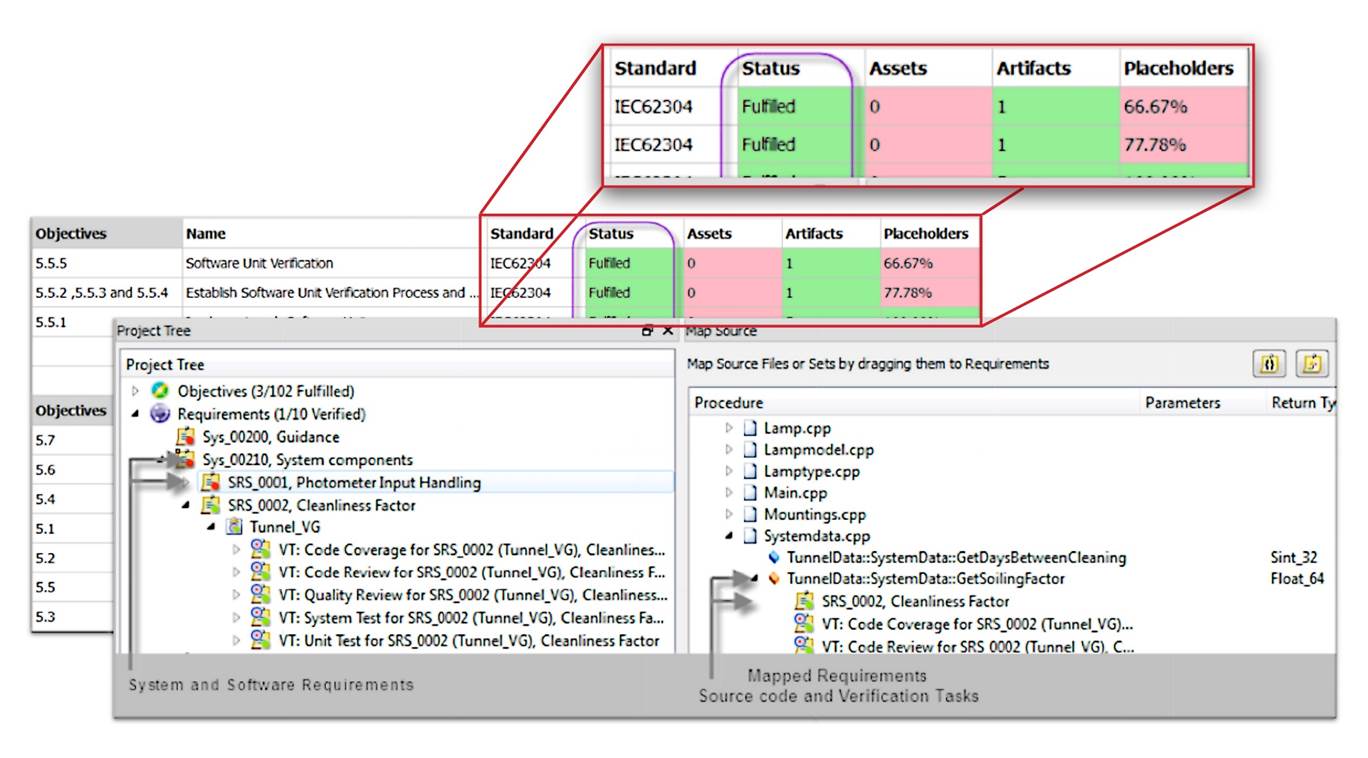Float the Project Tree panel
The height and width of the screenshot is (758, 1368).
648,330
